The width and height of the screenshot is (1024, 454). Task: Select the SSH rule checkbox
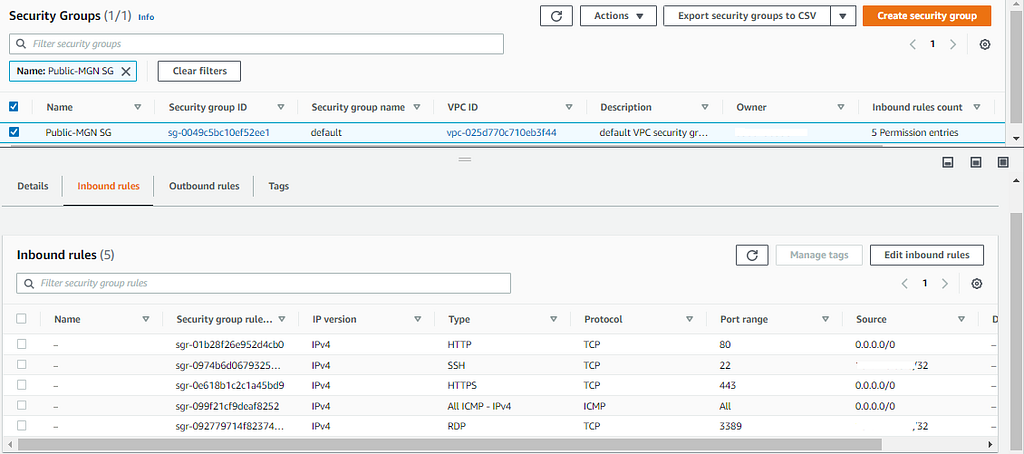coord(22,365)
